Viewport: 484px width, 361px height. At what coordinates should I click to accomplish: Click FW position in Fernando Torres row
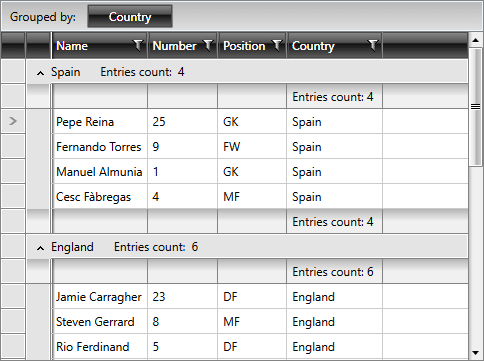click(252, 146)
